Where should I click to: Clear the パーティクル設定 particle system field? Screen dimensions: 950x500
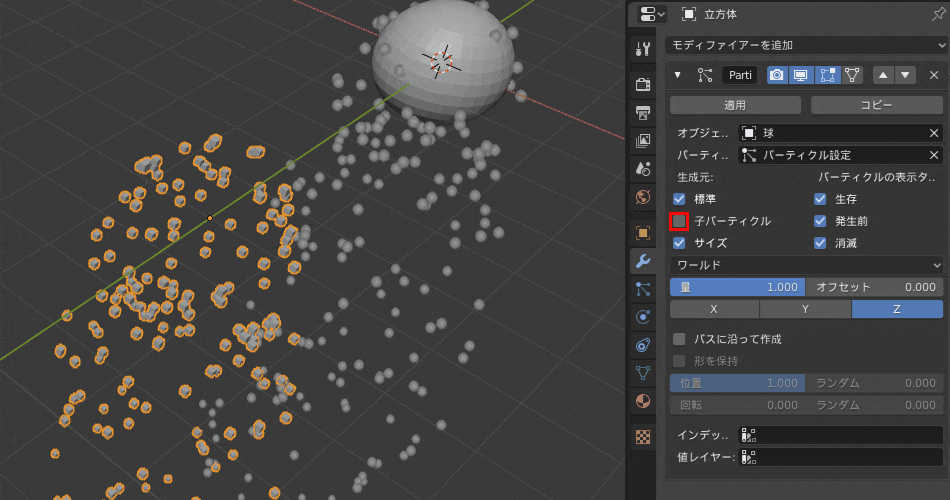coord(934,155)
